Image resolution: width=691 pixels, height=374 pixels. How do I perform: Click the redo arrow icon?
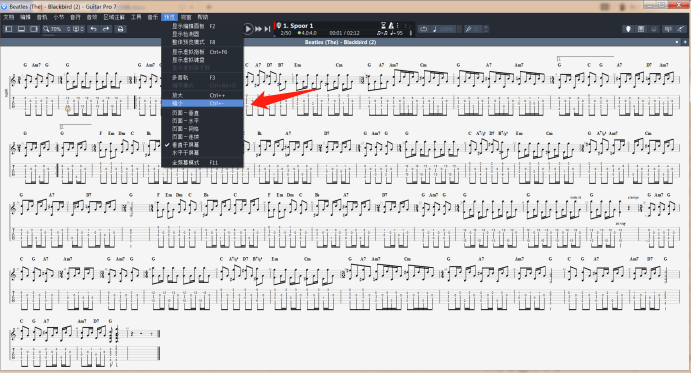point(106,29)
